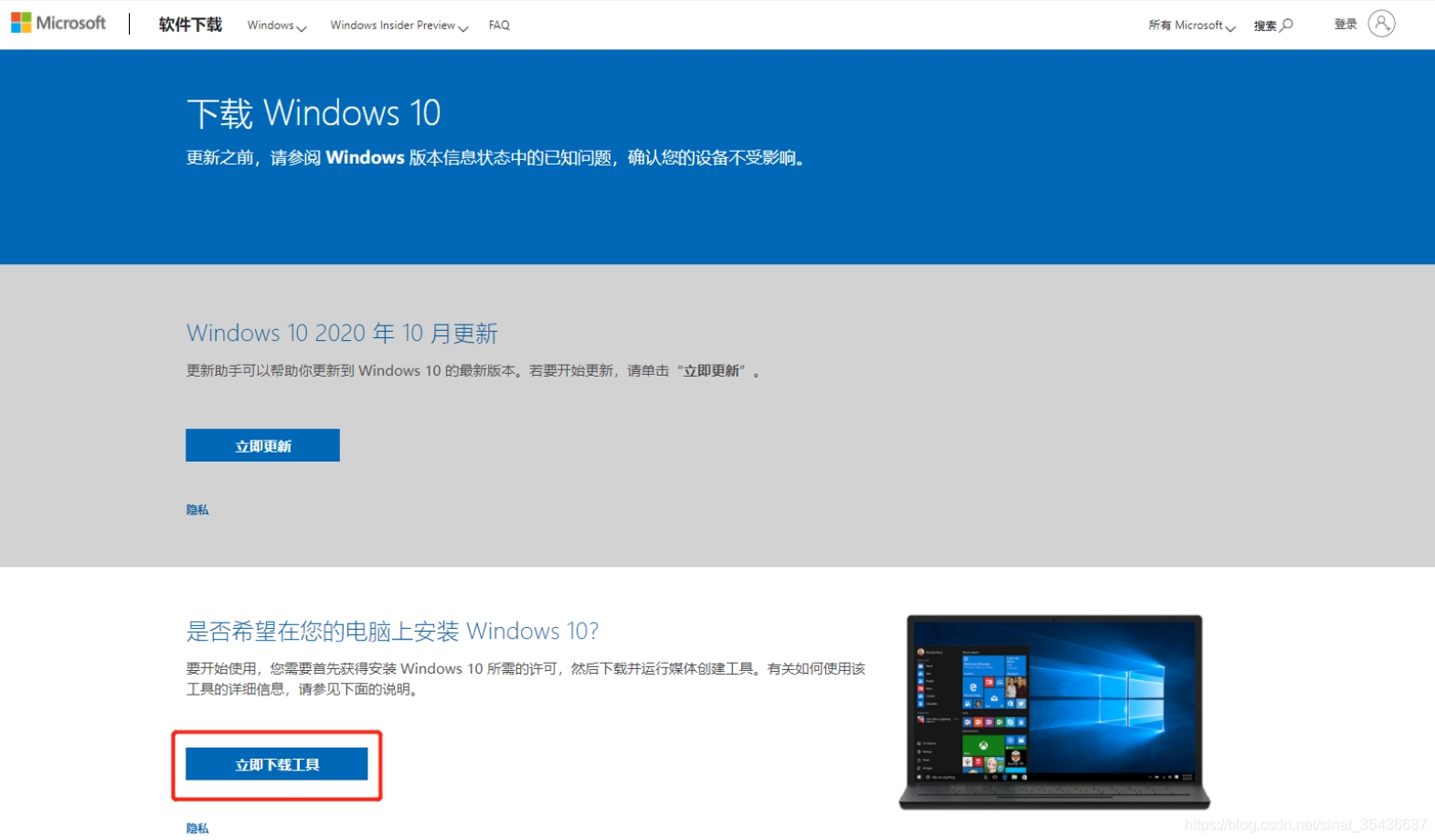Click the 搜索 magnifier icon

[x=1287, y=25]
